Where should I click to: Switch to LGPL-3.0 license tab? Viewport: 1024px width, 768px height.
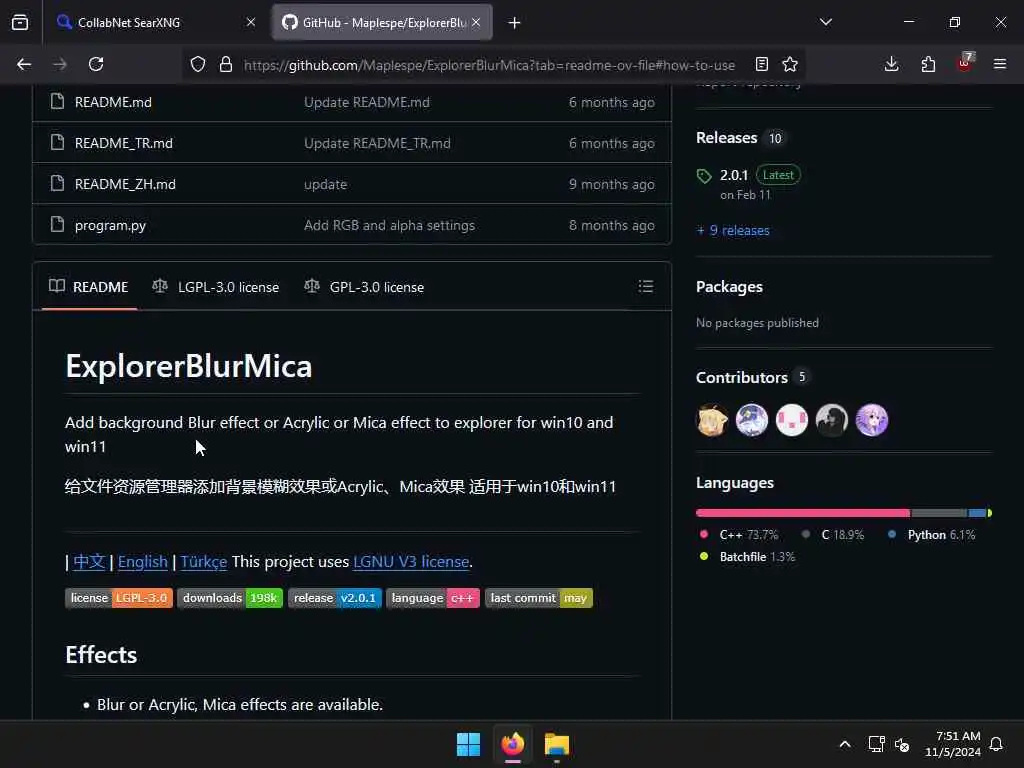[x=216, y=287]
